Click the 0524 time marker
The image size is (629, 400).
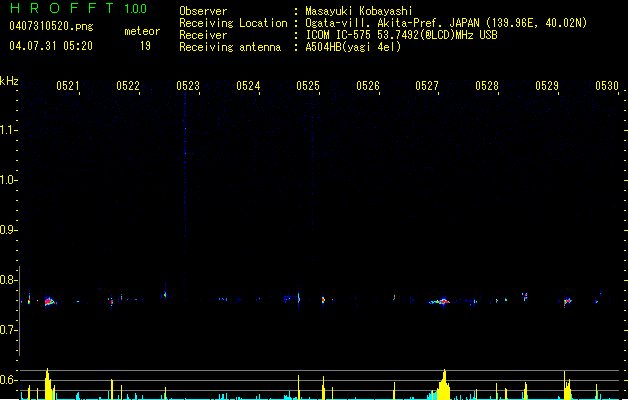(248, 85)
